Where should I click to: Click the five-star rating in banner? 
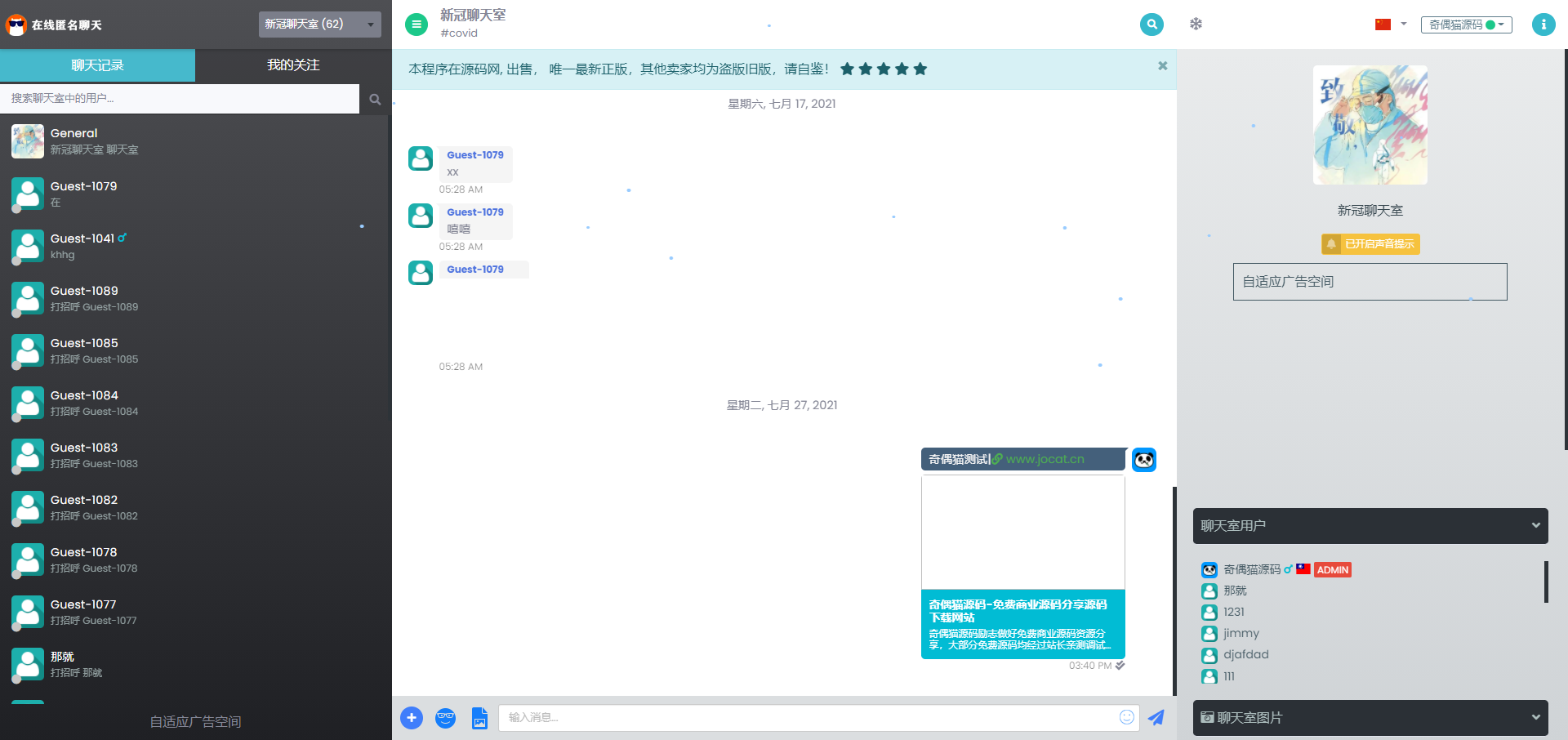coord(884,69)
